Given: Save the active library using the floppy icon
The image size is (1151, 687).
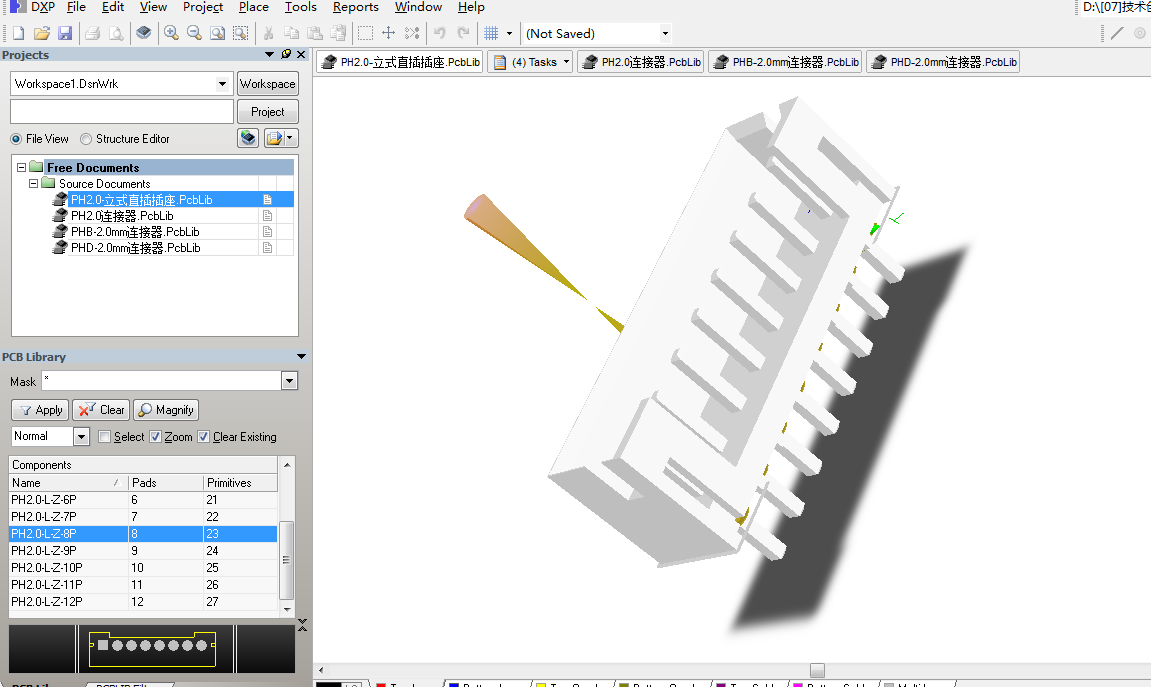Looking at the screenshot, I should (65, 33).
